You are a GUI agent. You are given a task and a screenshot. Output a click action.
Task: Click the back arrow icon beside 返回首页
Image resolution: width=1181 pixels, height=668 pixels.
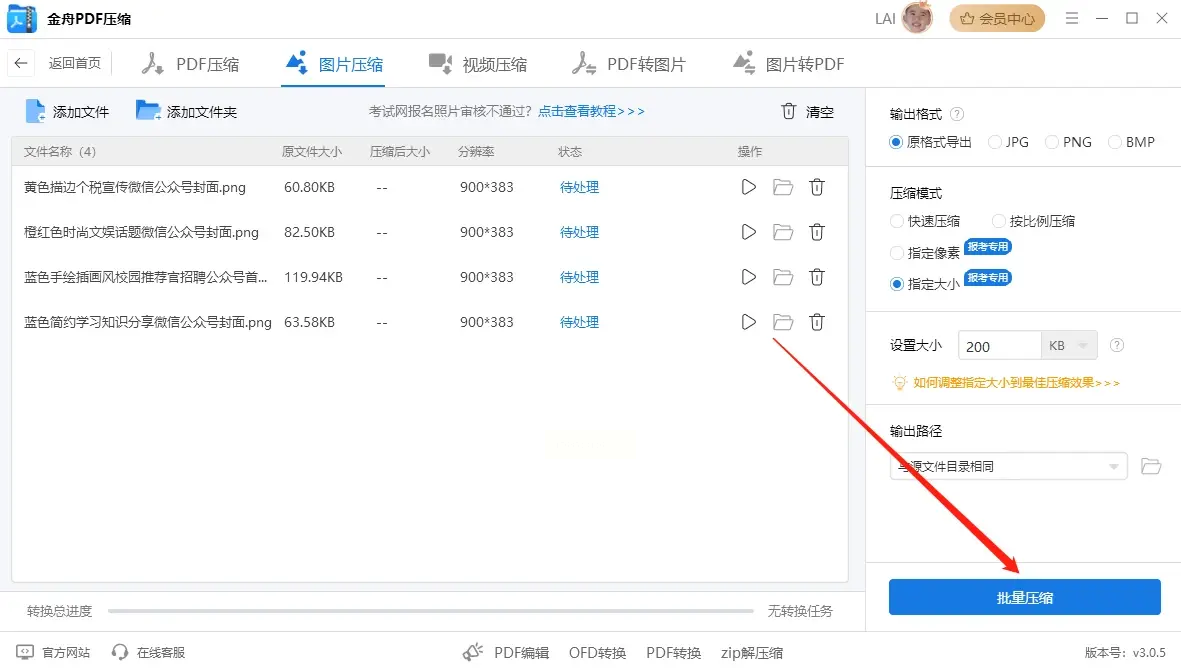pyautogui.click(x=21, y=63)
